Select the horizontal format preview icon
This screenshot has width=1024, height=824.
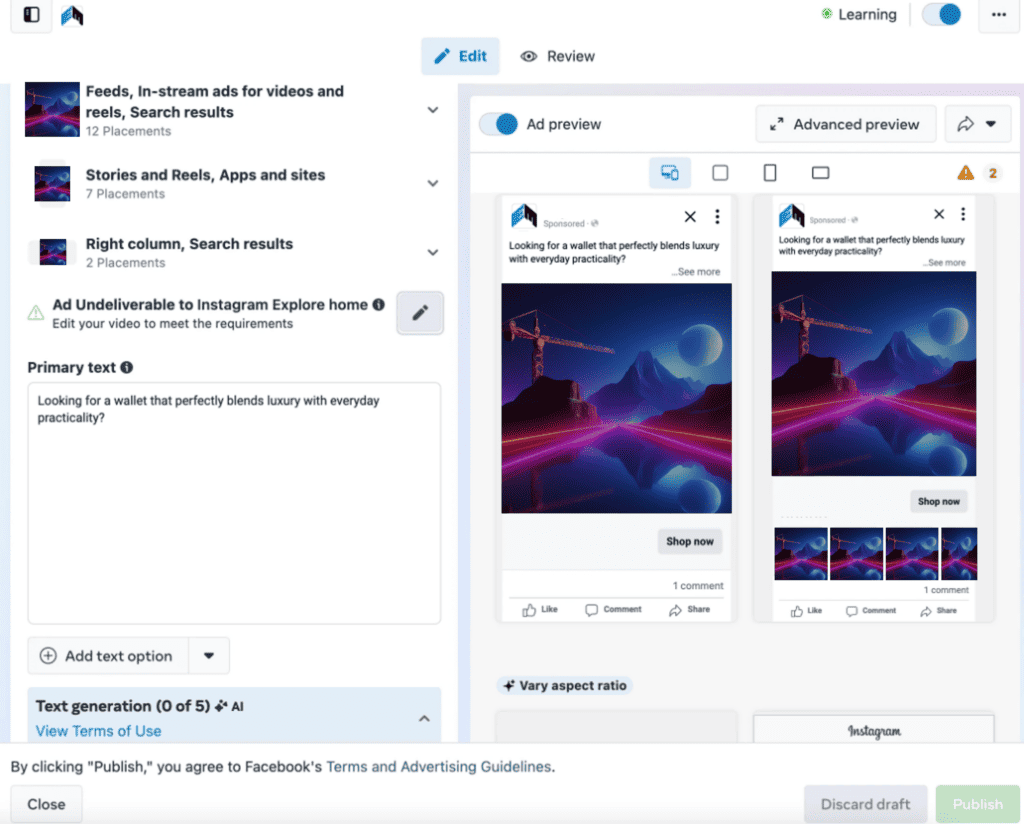tap(820, 172)
